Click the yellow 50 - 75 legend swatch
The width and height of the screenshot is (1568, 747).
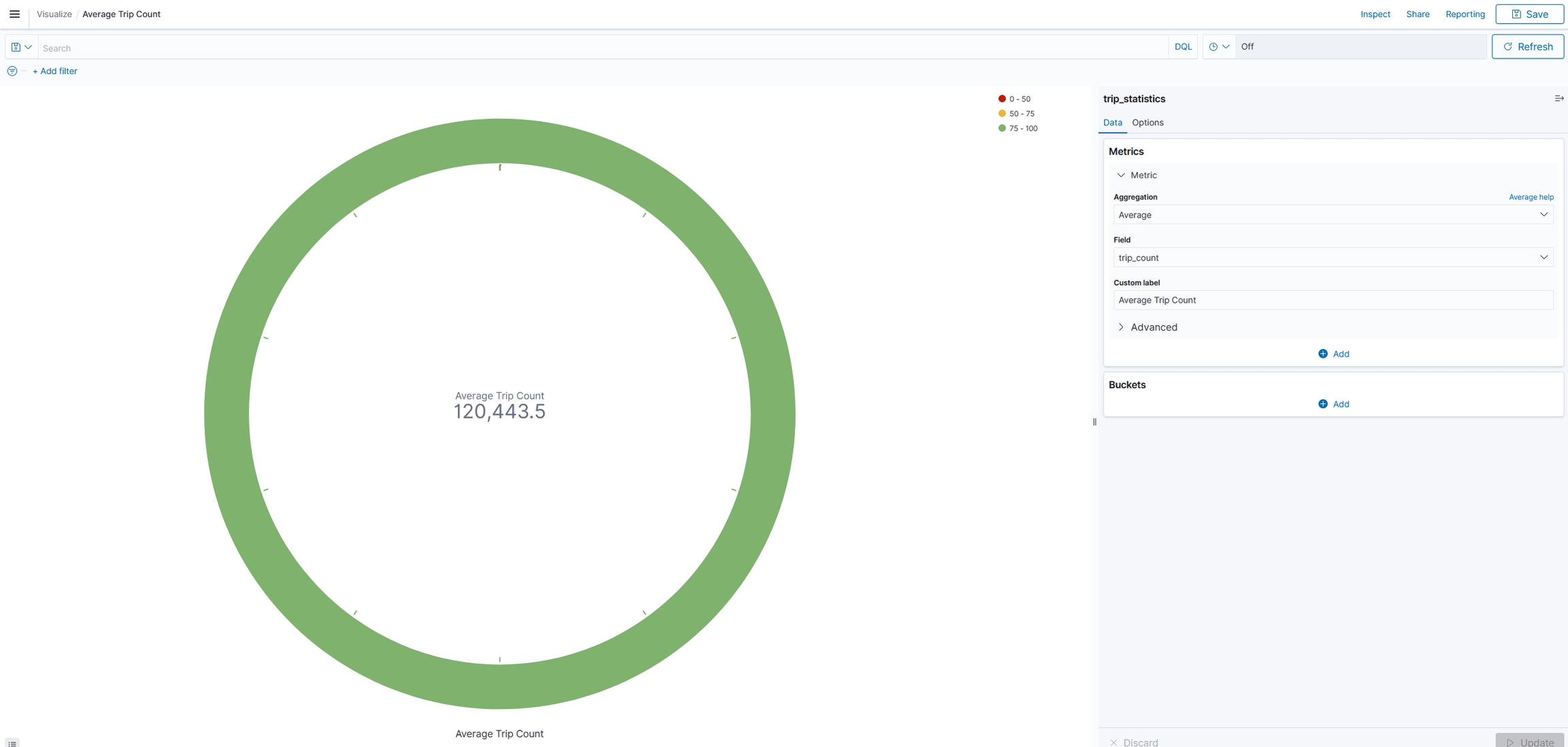[x=1002, y=114]
